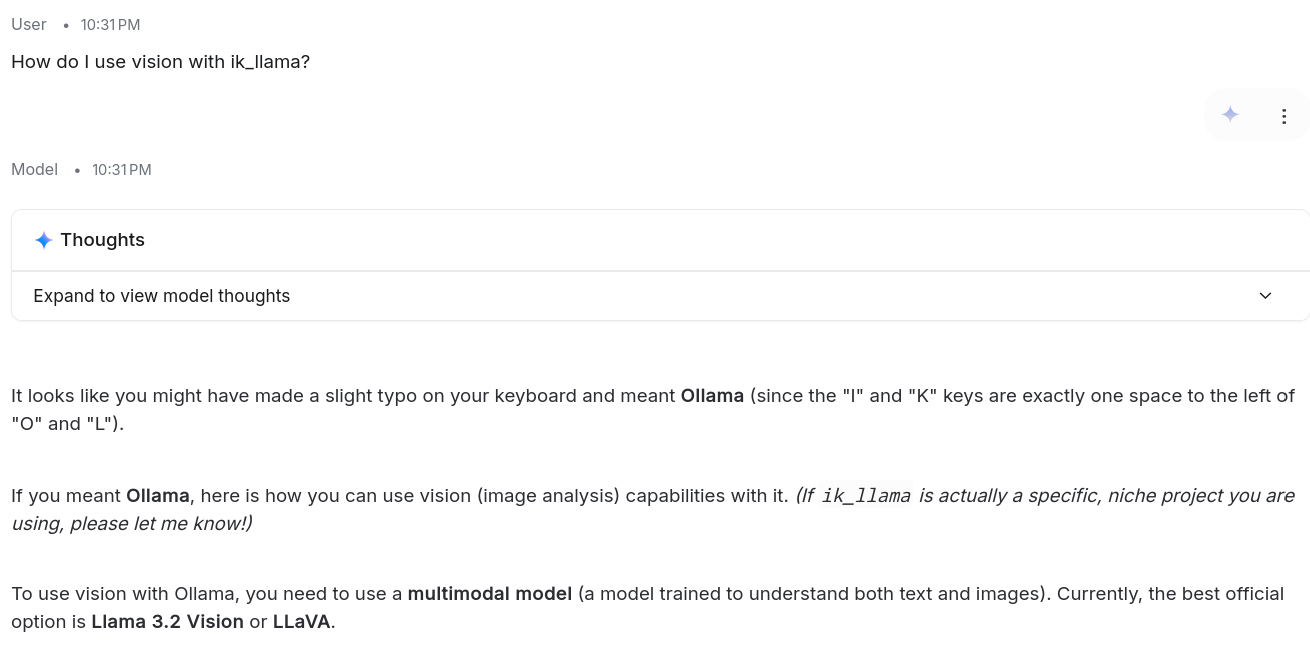The width and height of the screenshot is (1310, 653).
Task: Click the bold "Llama 3.2 Vision" text
Action: click(167, 622)
